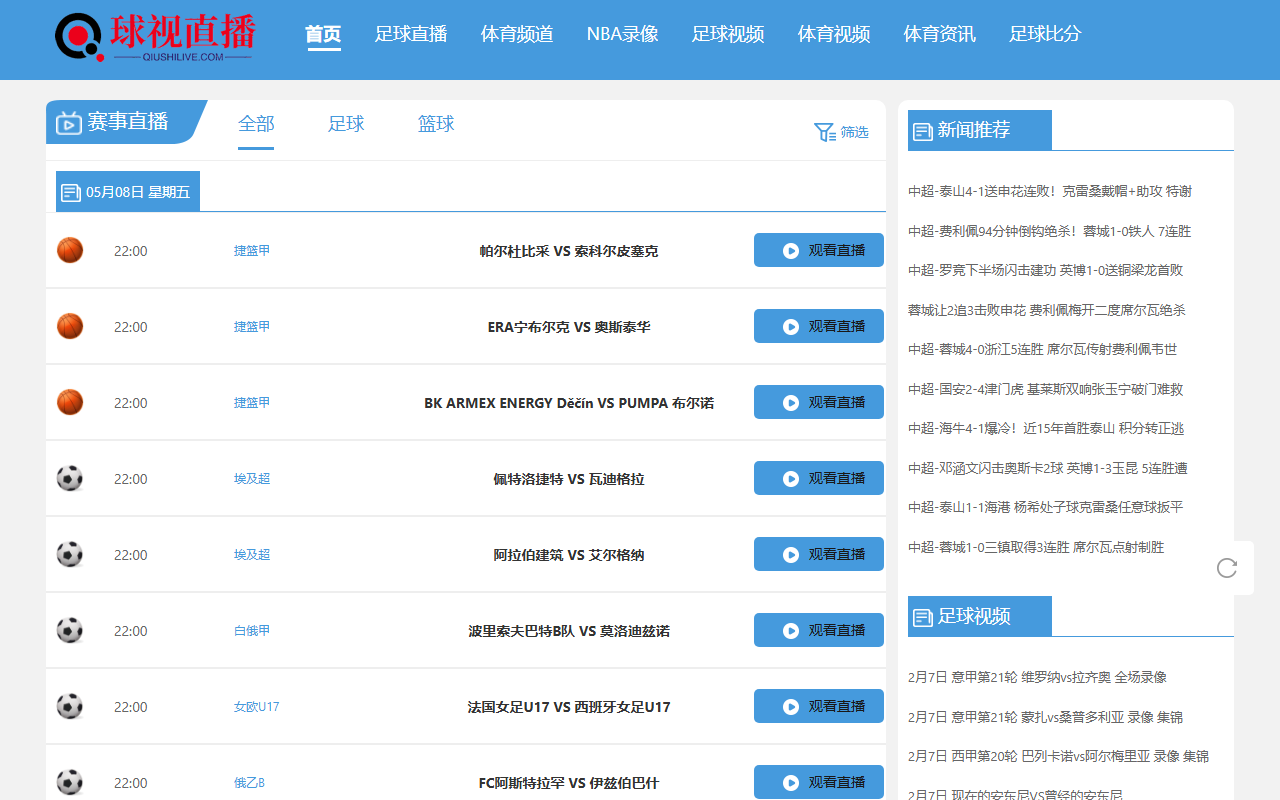Open 俄乙B league link
Screen dimensions: 1280x800
point(250,783)
